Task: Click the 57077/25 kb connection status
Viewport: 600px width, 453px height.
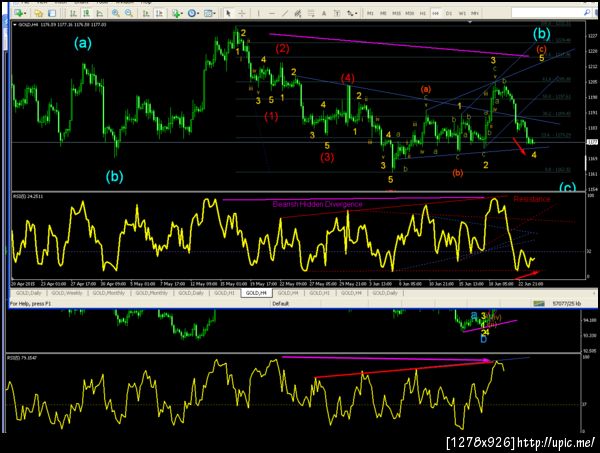Action: 566,303
